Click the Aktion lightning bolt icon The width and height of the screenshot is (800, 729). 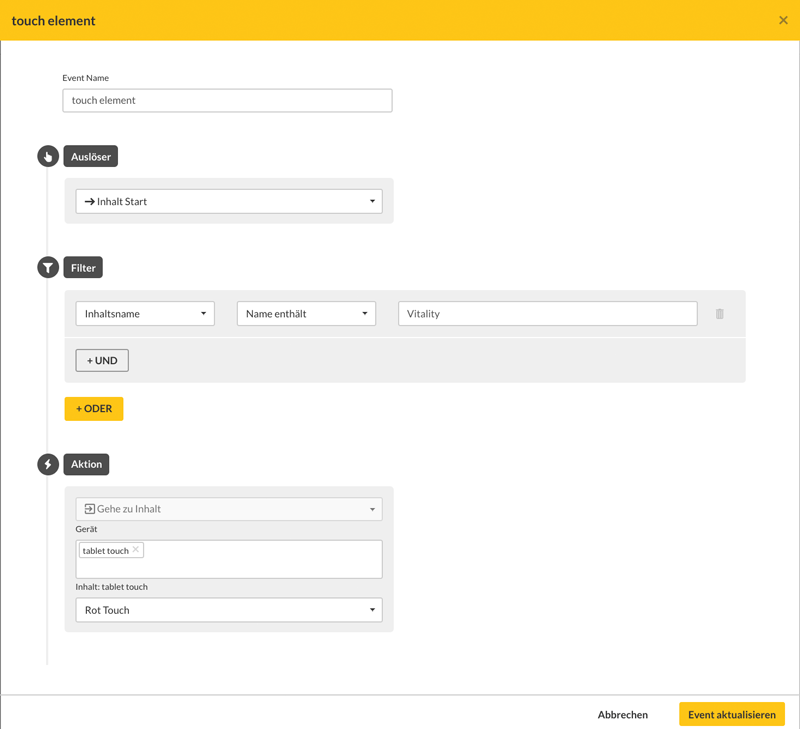48,464
